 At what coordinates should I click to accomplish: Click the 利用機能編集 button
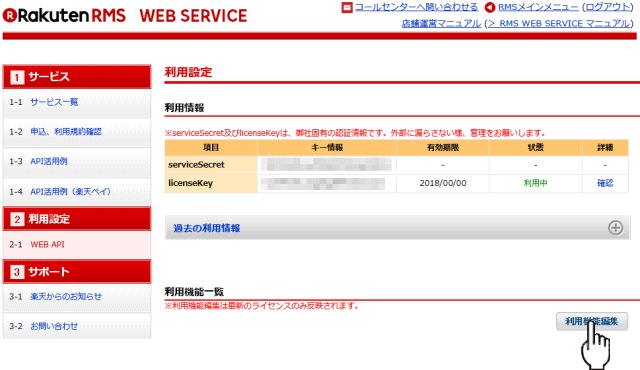click(592, 321)
